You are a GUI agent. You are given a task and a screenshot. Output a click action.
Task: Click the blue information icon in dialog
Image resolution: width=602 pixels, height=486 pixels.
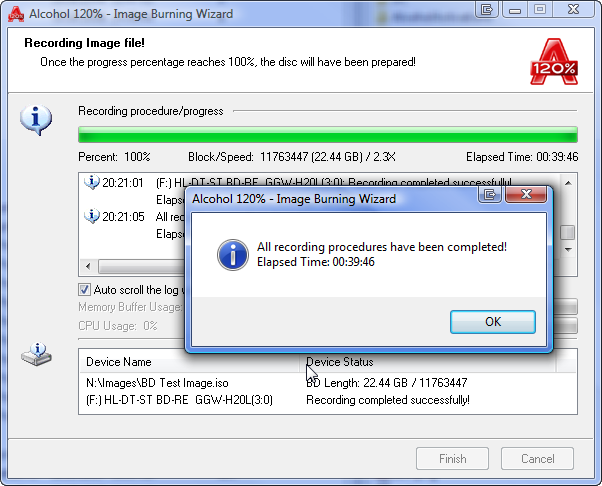pos(233,255)
